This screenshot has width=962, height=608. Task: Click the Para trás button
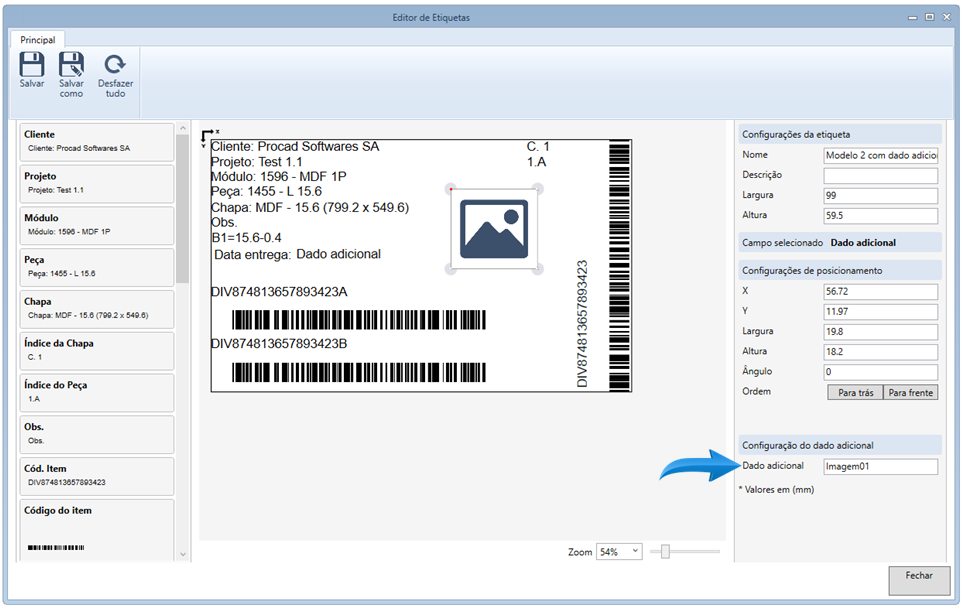855,393
